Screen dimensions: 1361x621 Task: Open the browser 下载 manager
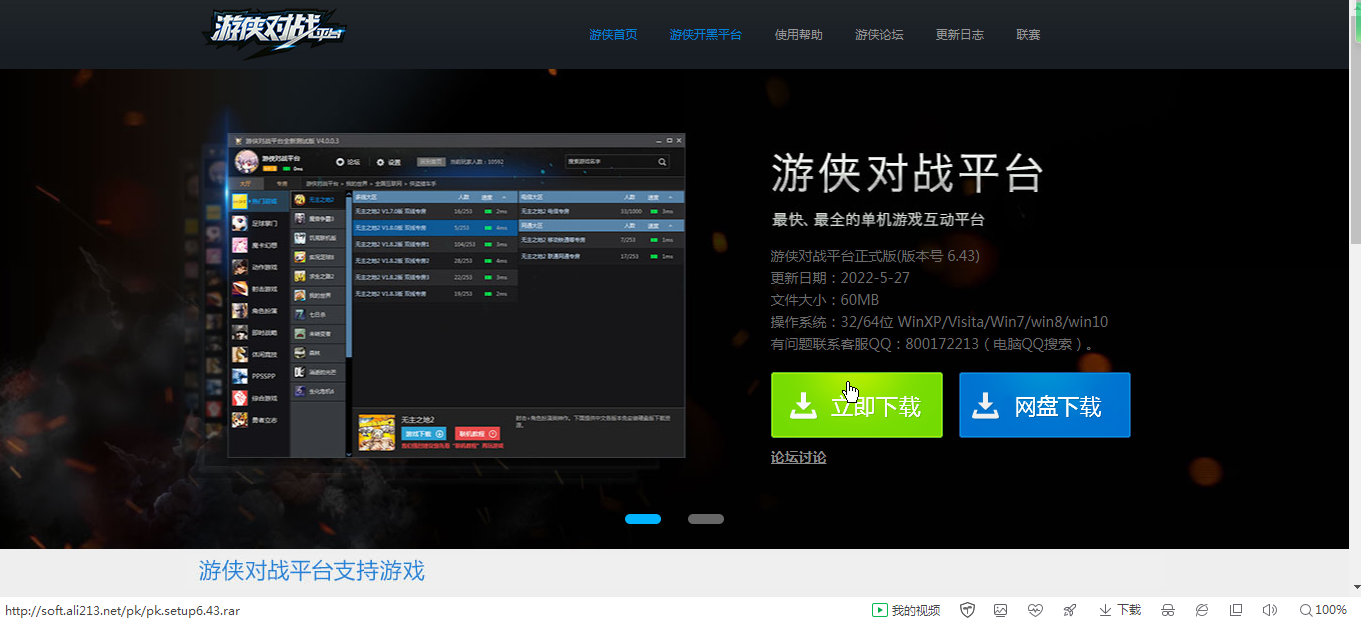(1120, 610)
